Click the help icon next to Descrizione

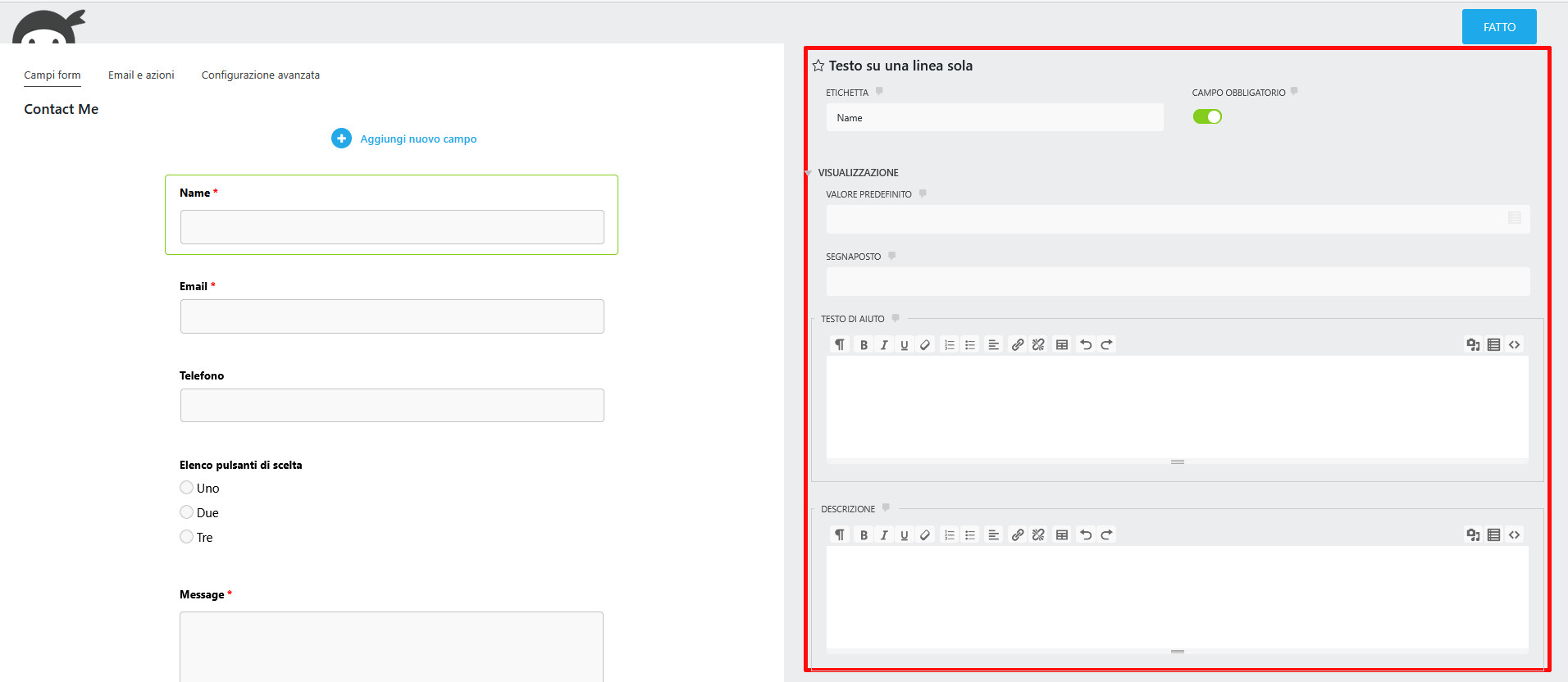click(886, 508)
